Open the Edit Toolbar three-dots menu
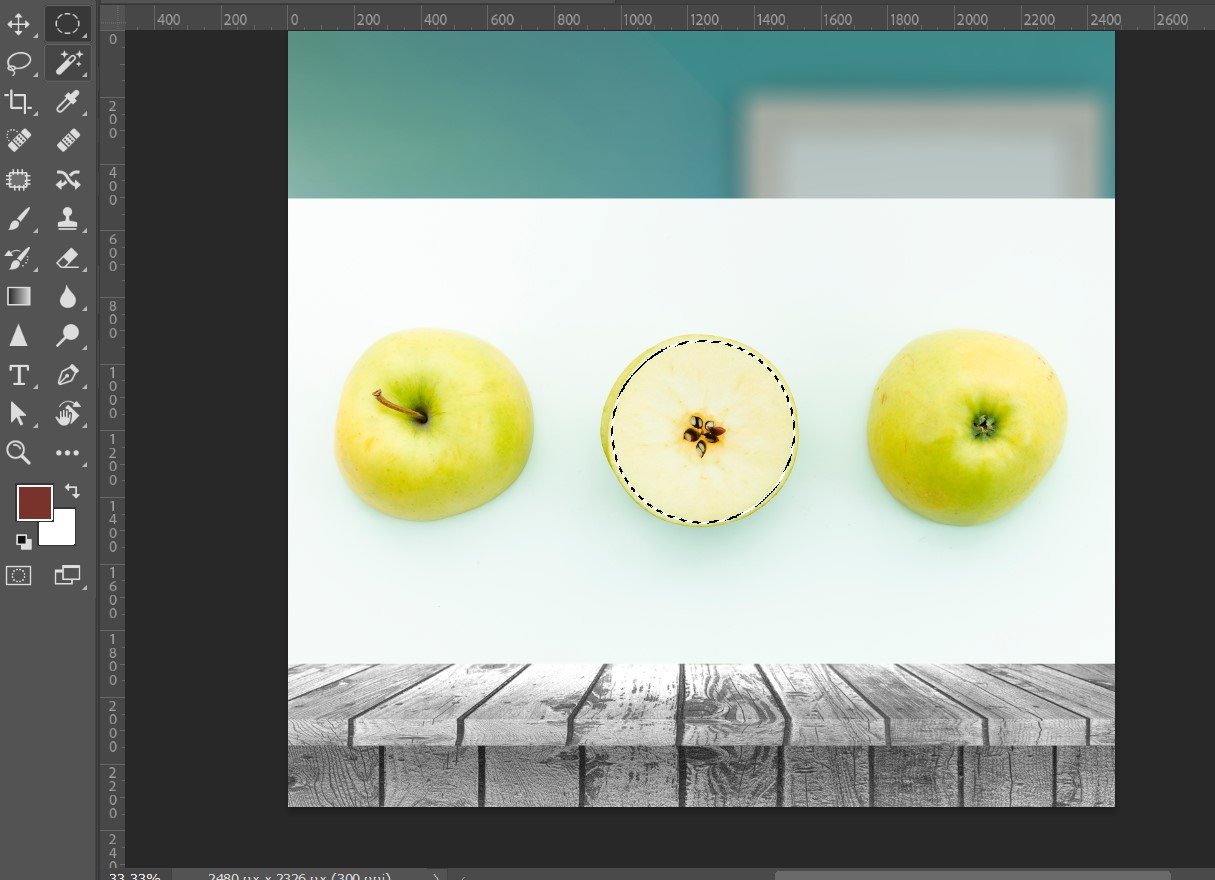The width and height of the screenshot is (1215, 880). [67, 453]
